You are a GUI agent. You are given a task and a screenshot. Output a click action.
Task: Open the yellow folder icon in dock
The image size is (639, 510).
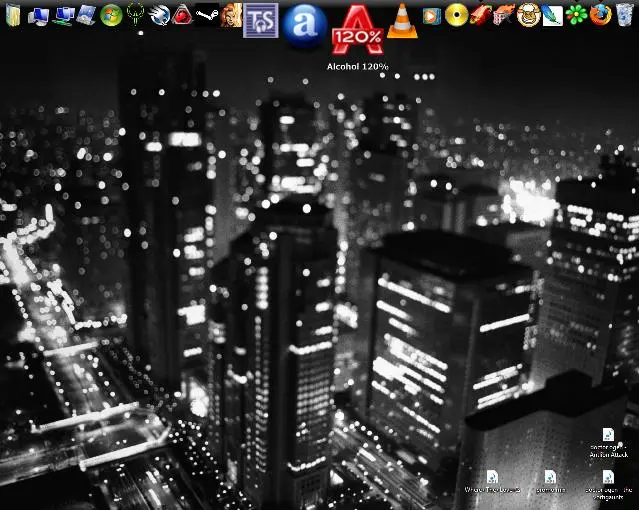[13, 15]
